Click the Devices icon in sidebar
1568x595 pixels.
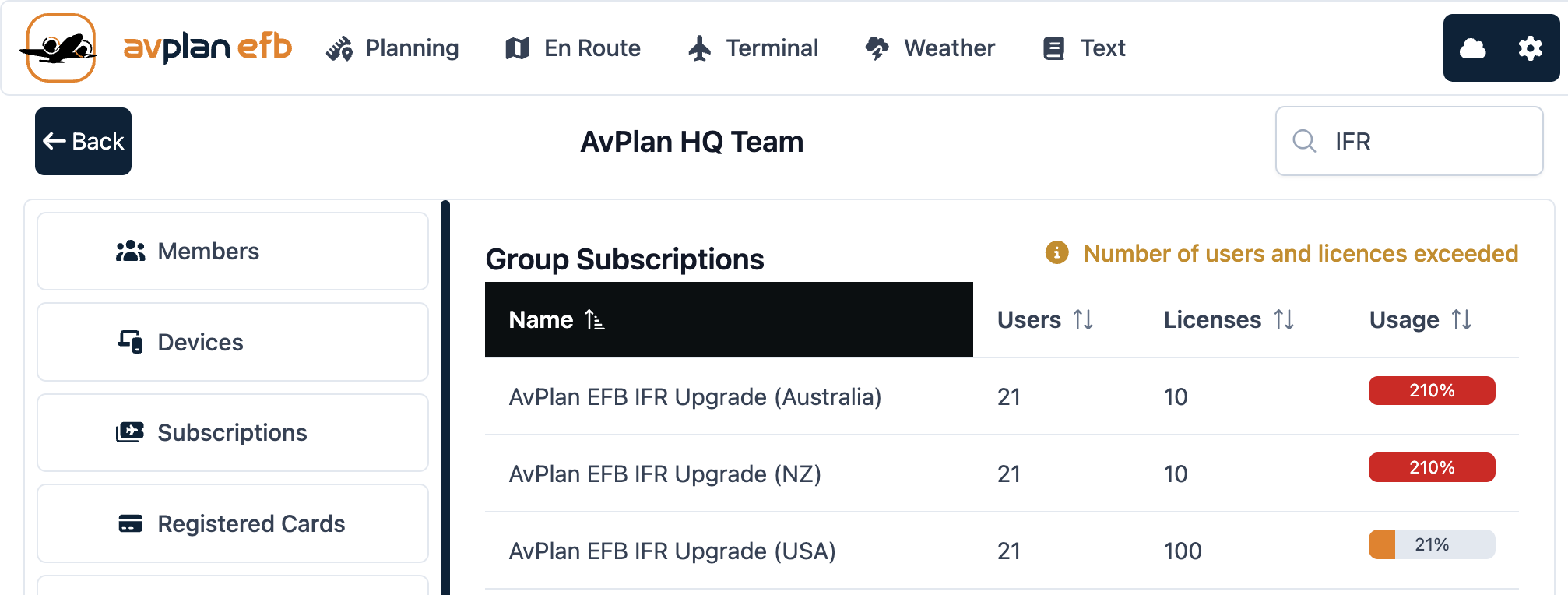click(x=130, y=342)
